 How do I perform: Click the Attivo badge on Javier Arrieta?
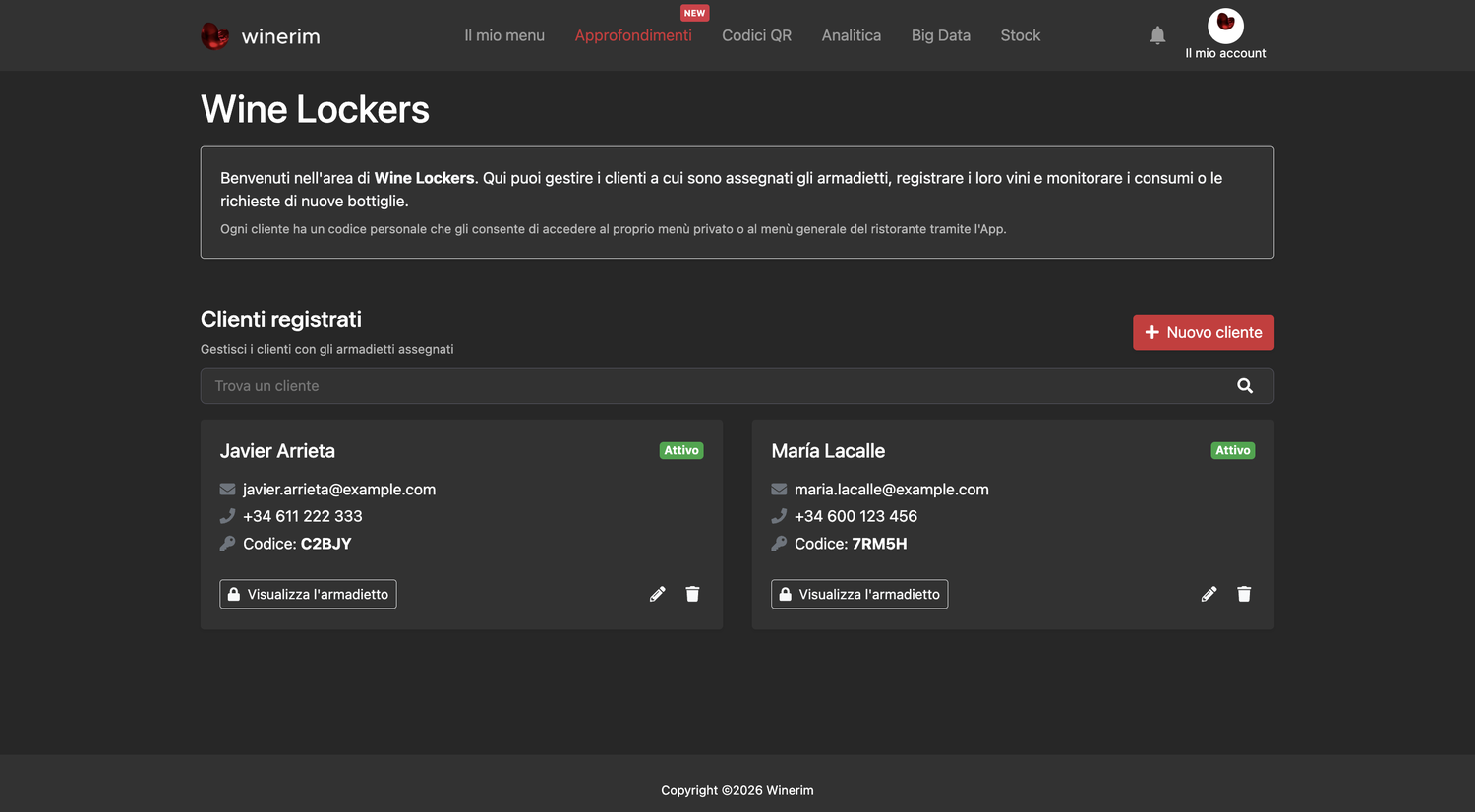coord(681,450)
